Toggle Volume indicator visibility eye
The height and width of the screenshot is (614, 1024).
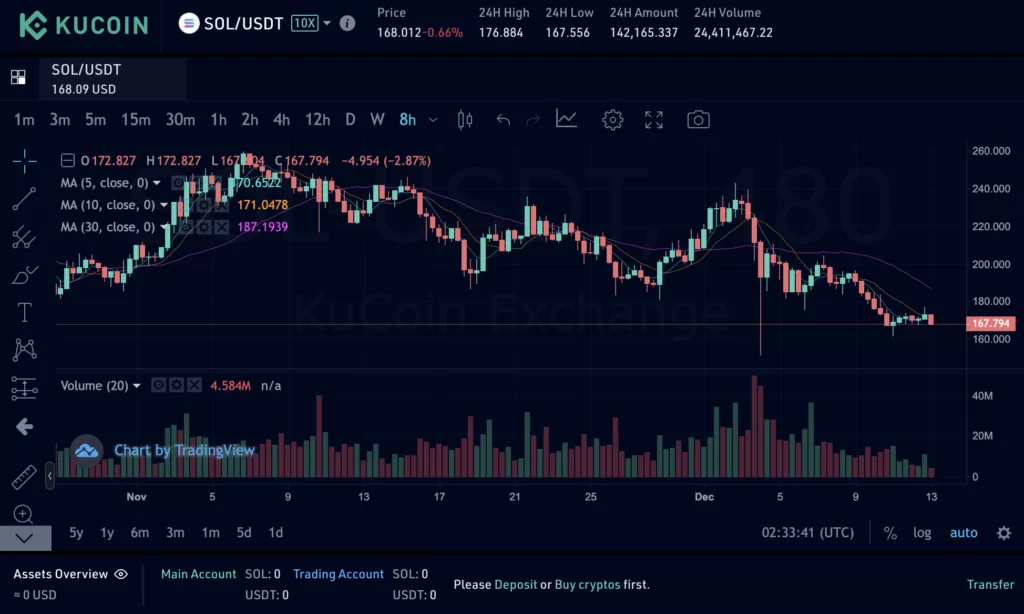[x=158, y=385]
